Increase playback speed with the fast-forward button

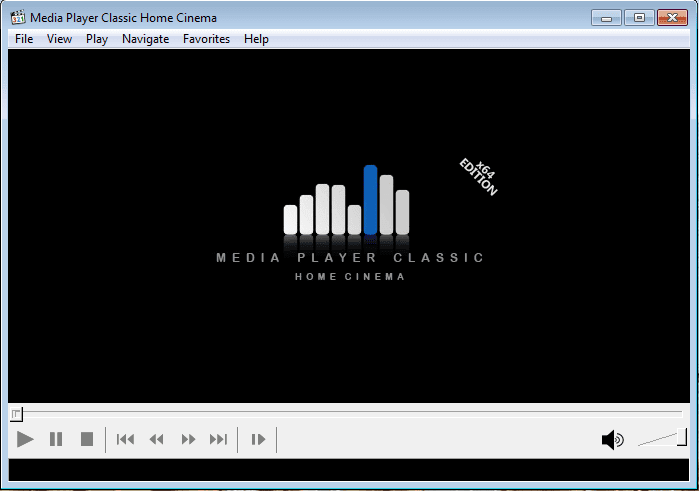tap(188, 439)
